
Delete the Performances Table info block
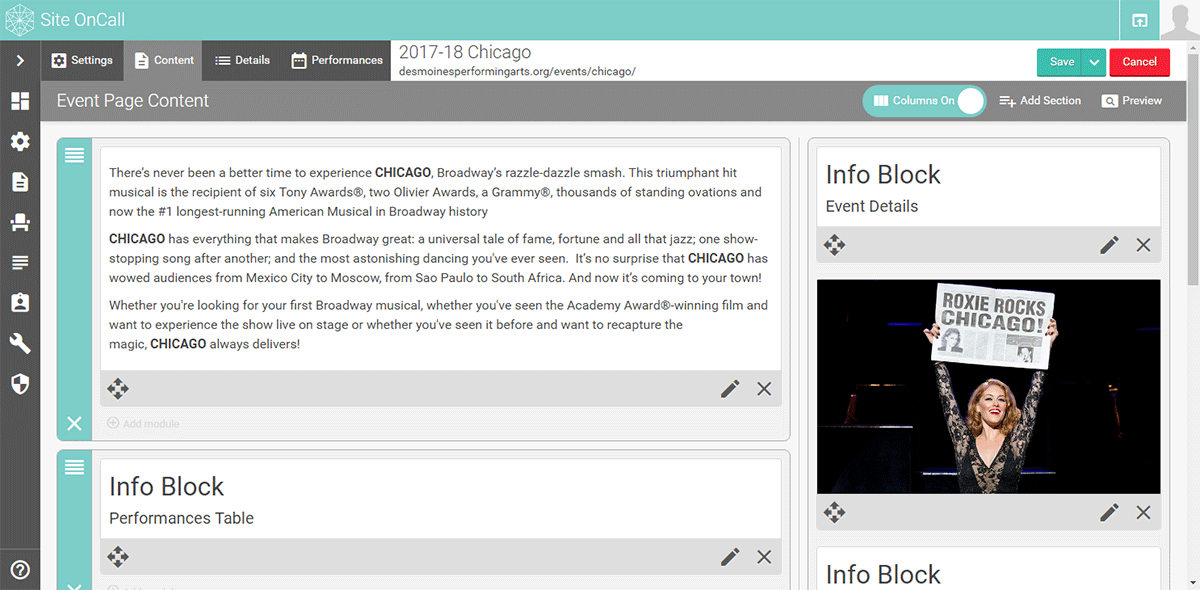[x=764, y=557]
